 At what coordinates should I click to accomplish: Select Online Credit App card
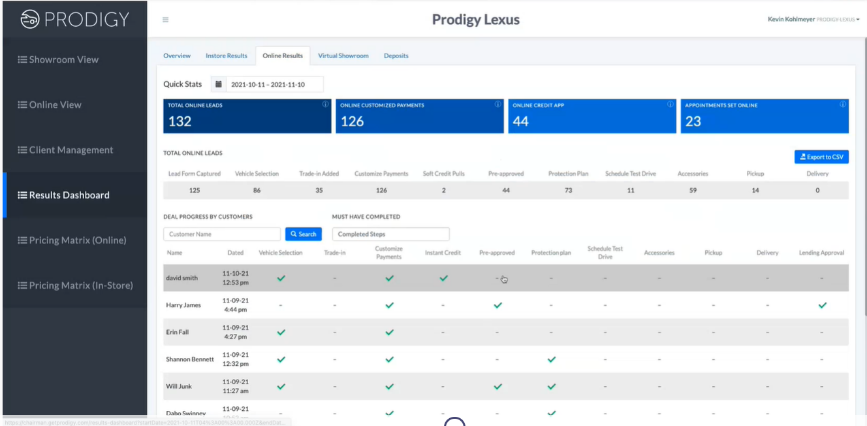(592, 116)
